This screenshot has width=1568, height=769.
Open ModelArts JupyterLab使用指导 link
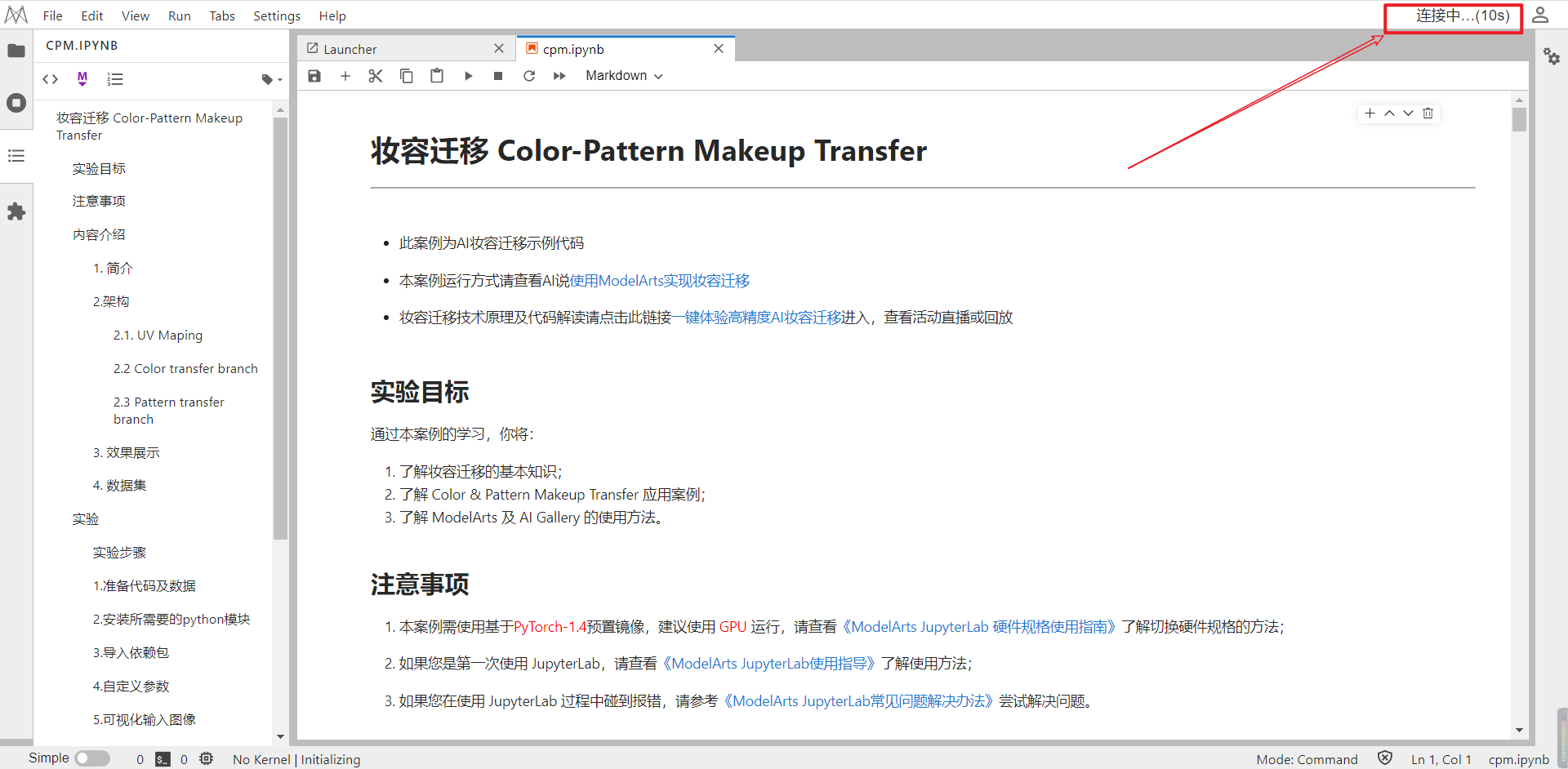(769, 664)
